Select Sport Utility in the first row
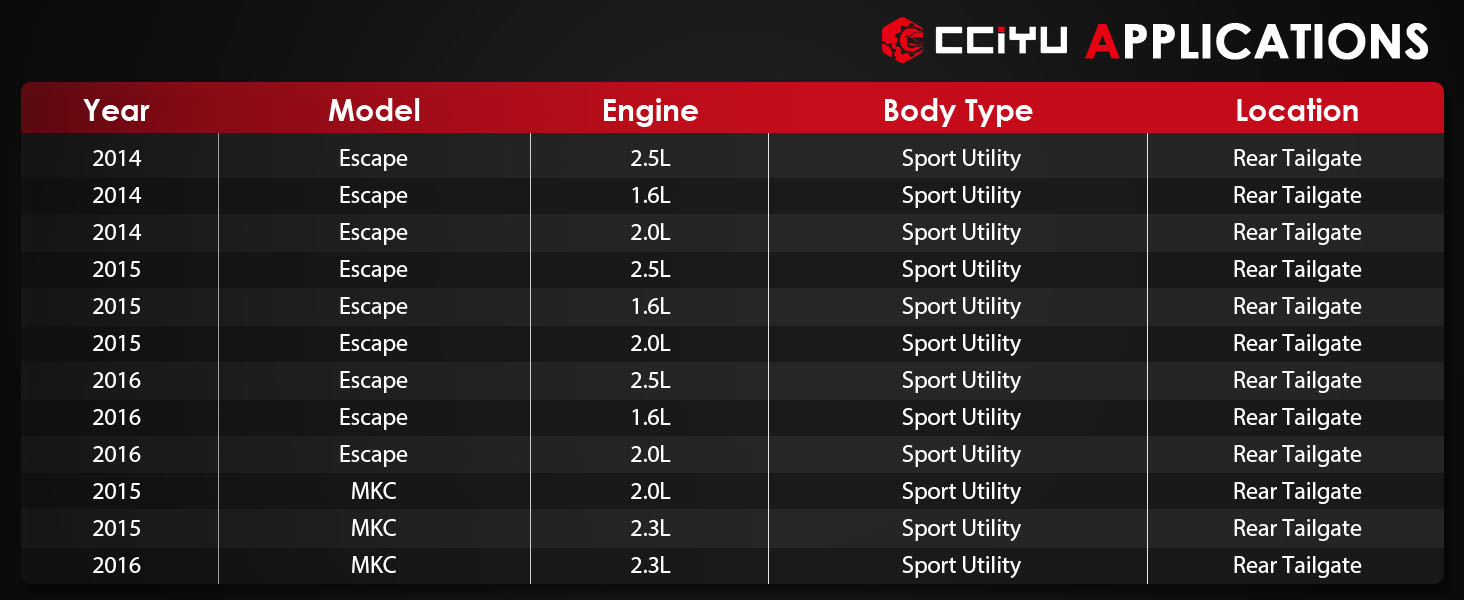 tap(961, 159)
